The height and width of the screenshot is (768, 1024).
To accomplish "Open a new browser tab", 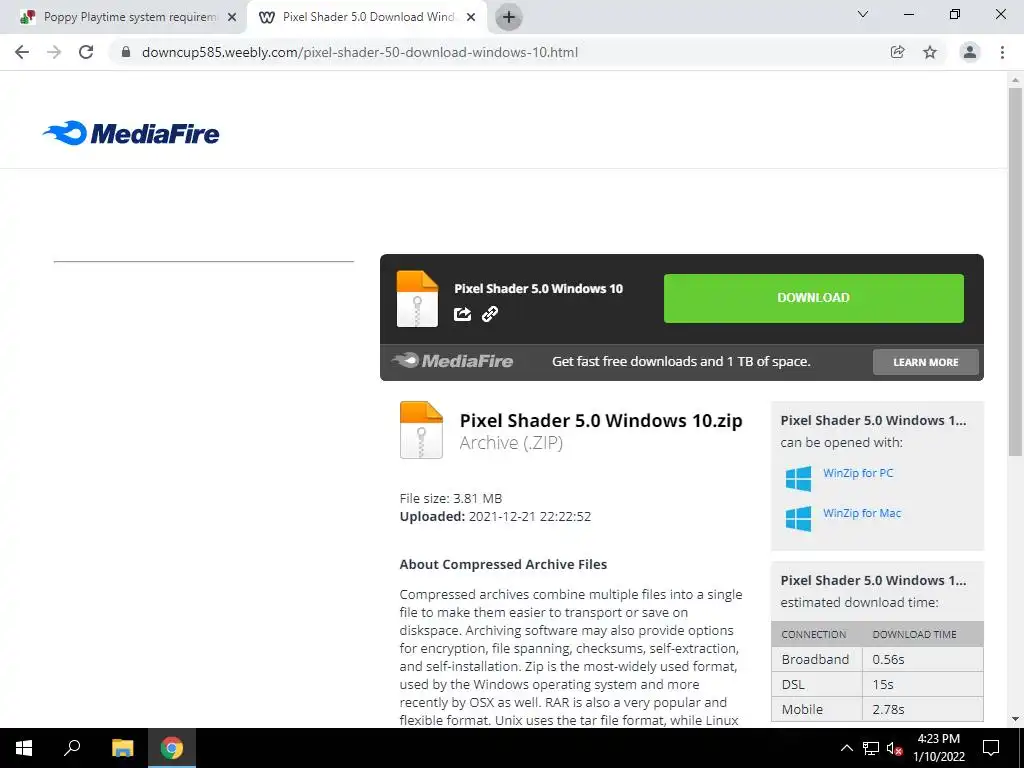I will [x=509, y=18].
